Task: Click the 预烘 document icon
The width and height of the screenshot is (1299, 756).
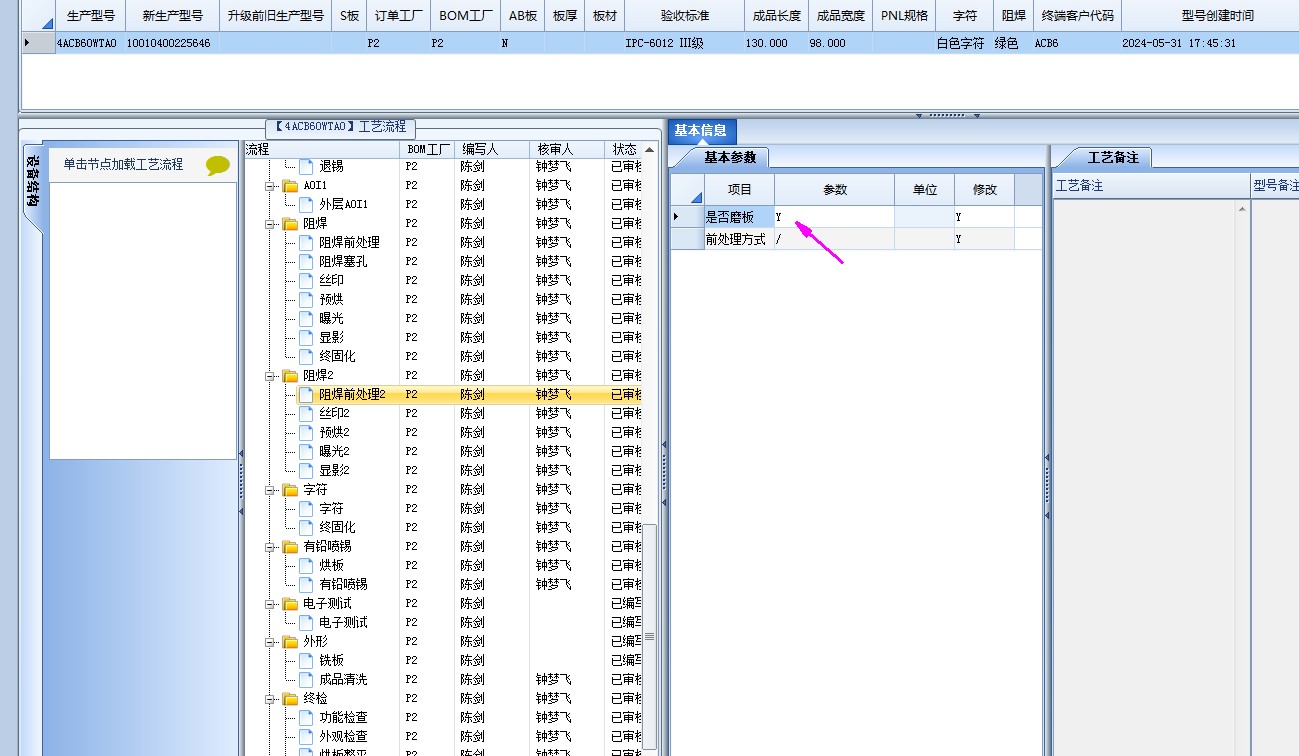Action: pos(306,300)
